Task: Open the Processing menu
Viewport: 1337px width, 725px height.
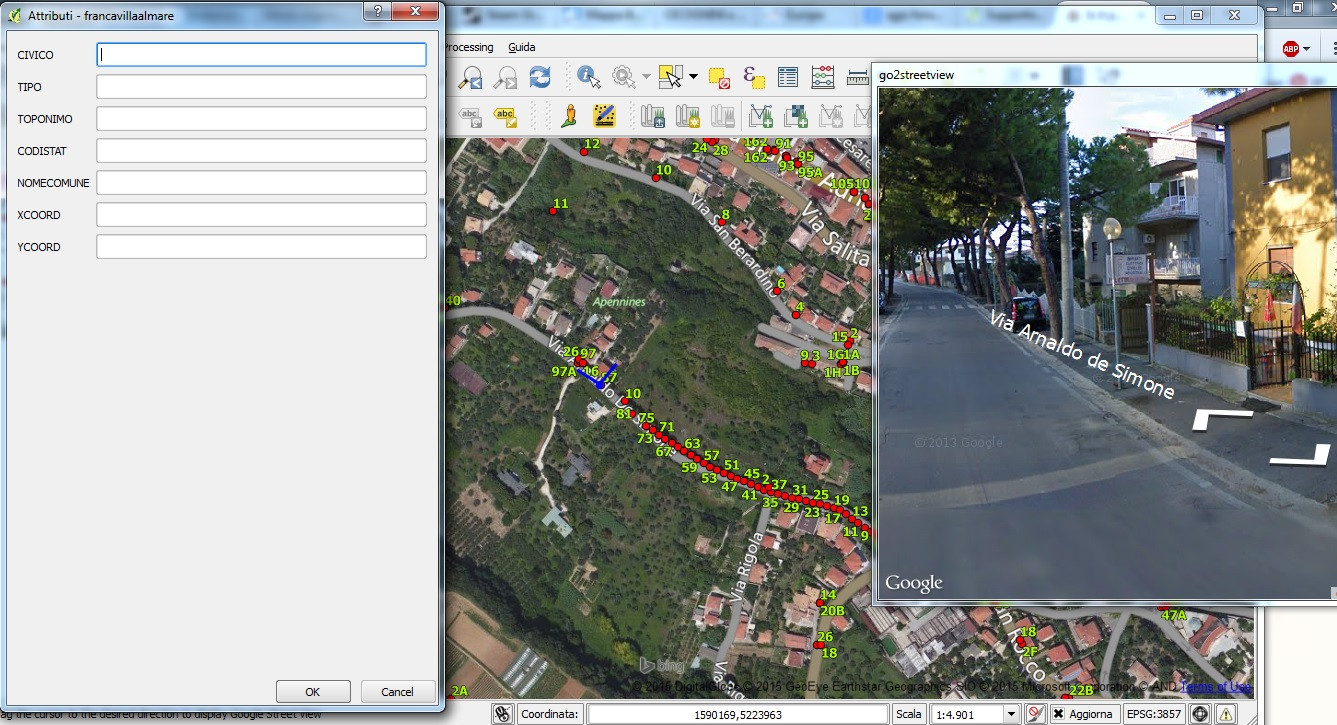Action: pos(468,47)
